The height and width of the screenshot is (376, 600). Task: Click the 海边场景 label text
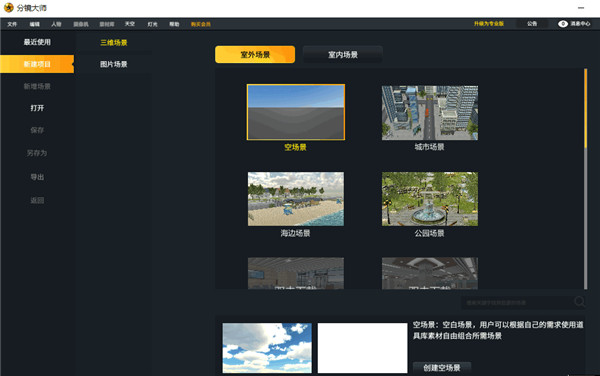[295, 233]
